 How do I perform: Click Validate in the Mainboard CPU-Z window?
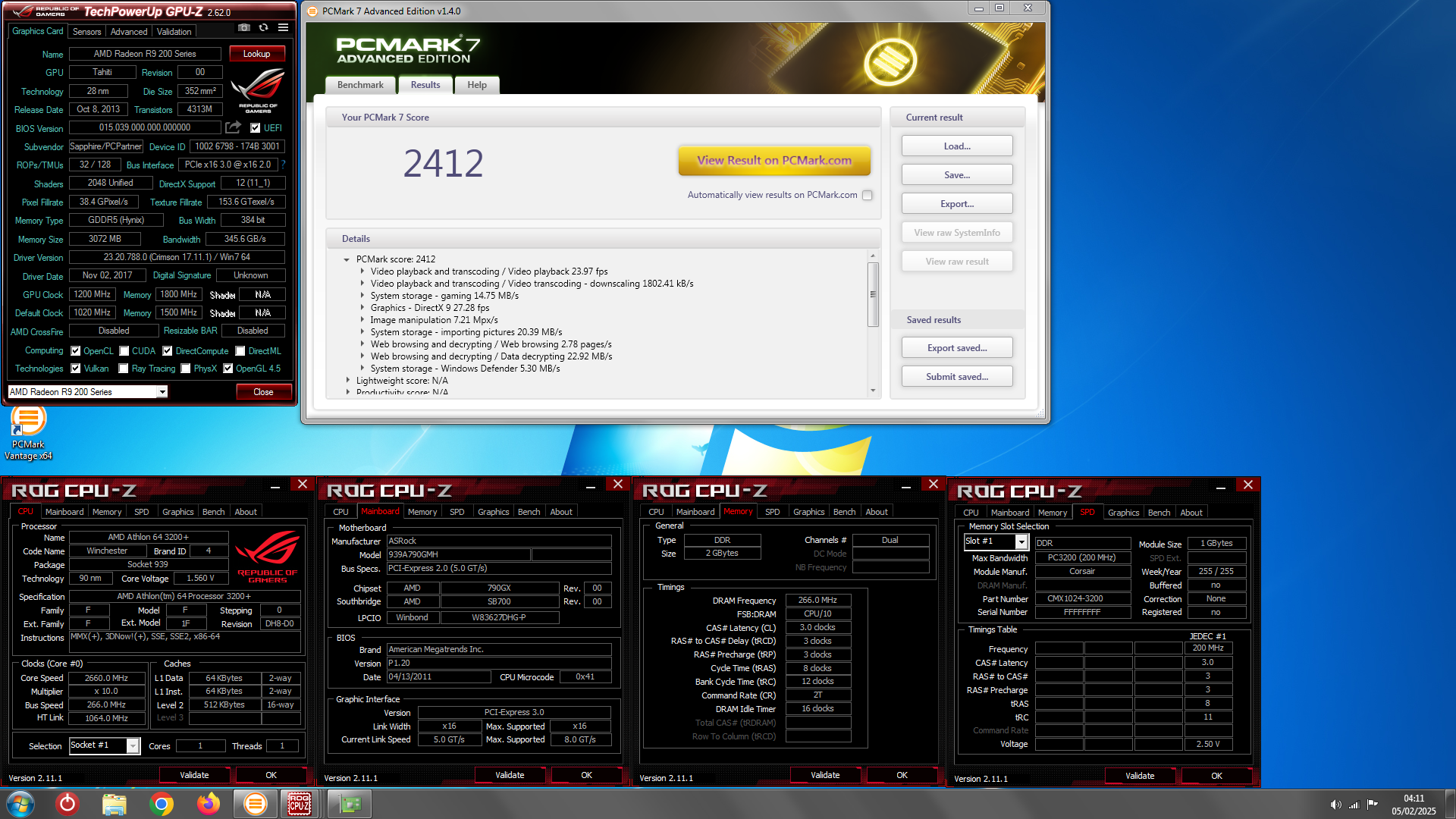(510, 775)
